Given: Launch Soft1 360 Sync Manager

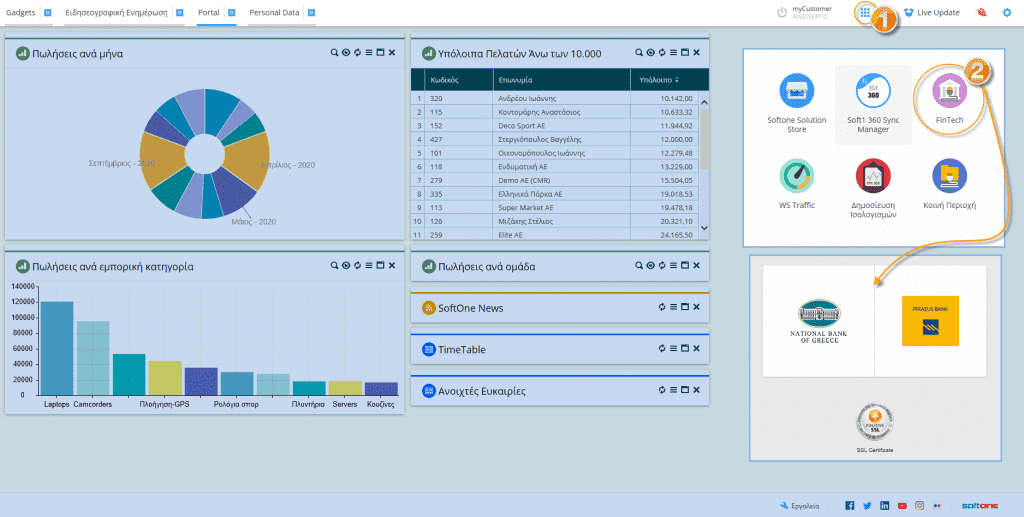Looking at the screenshot, I should (x=873, y=93).
